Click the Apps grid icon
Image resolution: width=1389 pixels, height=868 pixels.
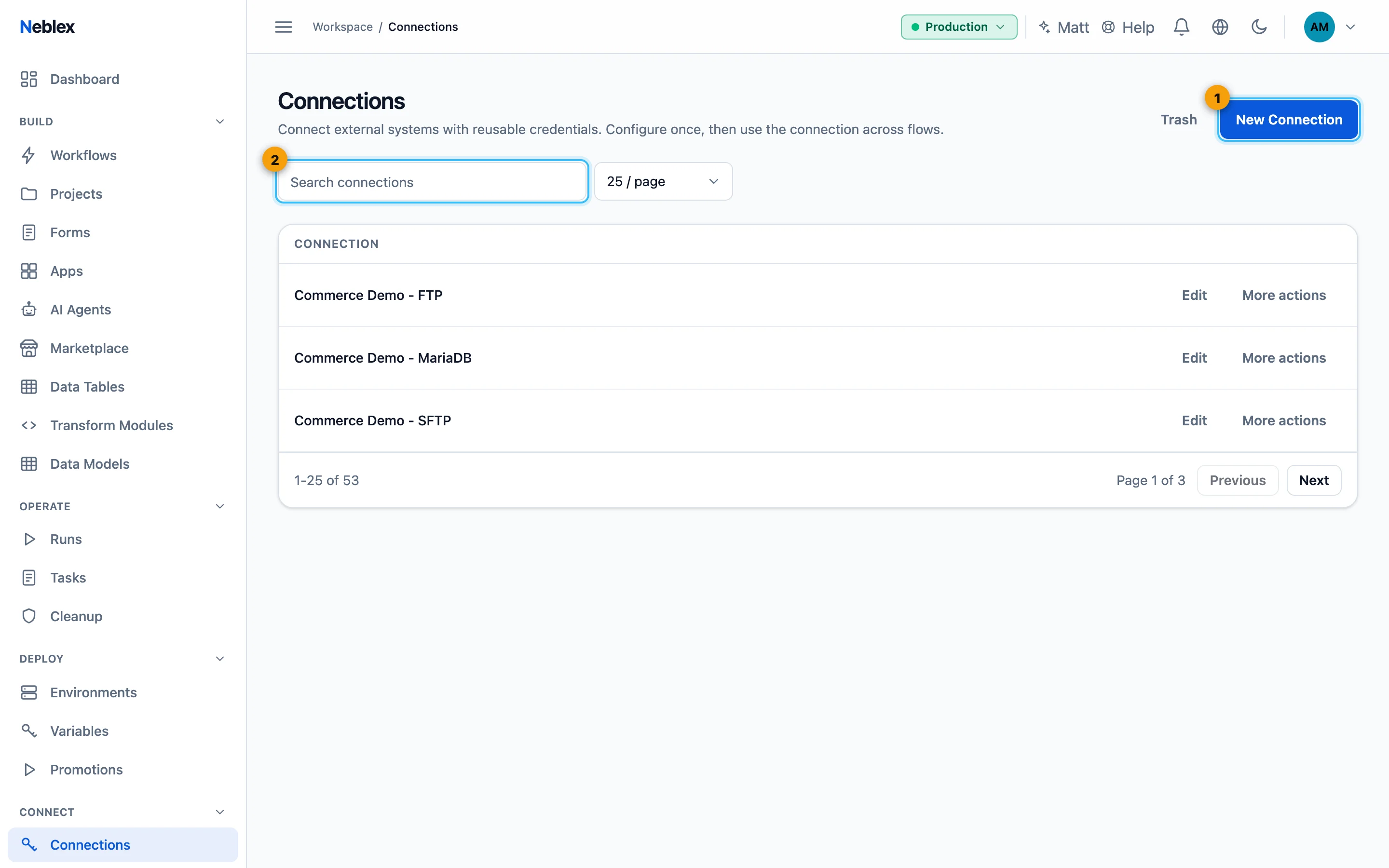29,271
